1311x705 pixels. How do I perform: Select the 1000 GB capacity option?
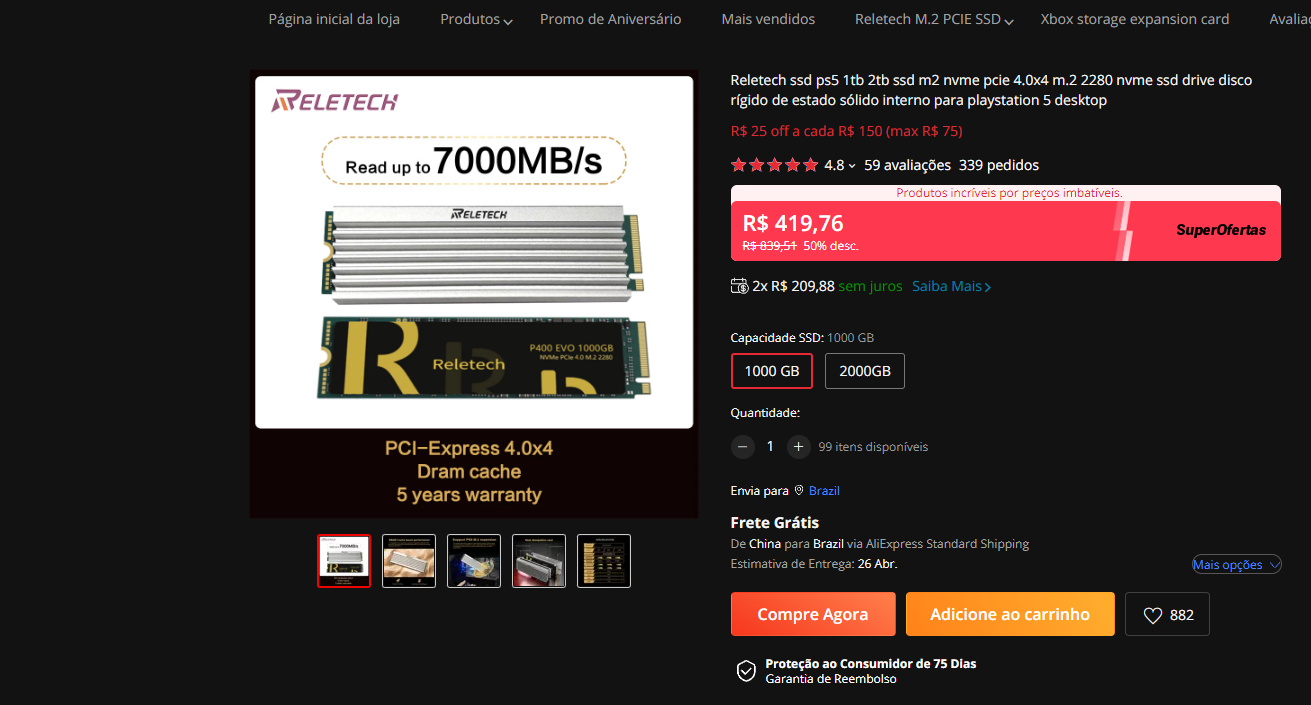(772, 371)
